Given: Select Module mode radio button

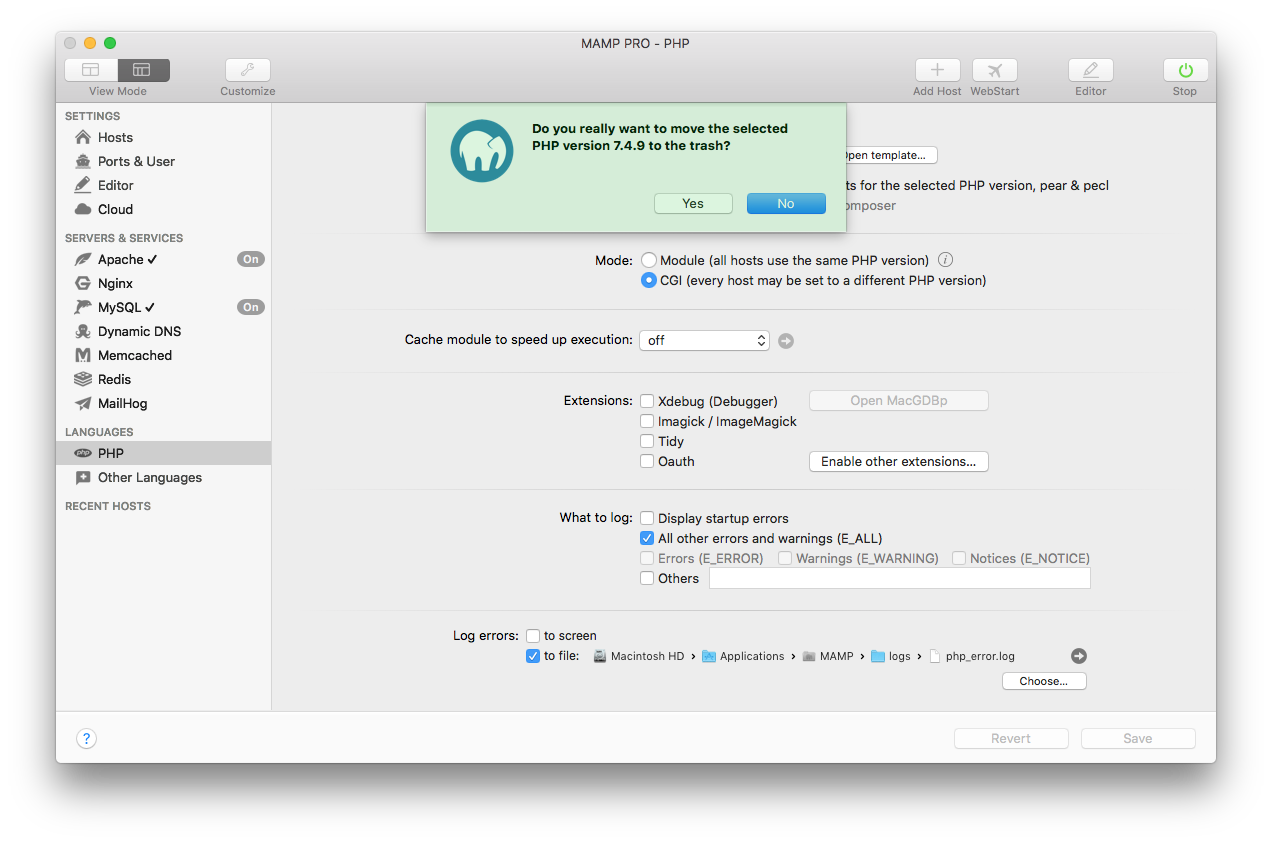Looking at the screenshot, I should tap(648, 259).
